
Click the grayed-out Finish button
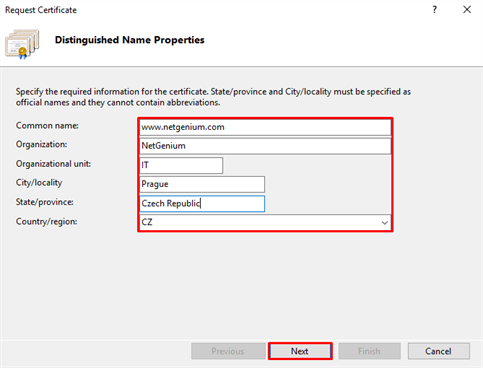(369, 351)
